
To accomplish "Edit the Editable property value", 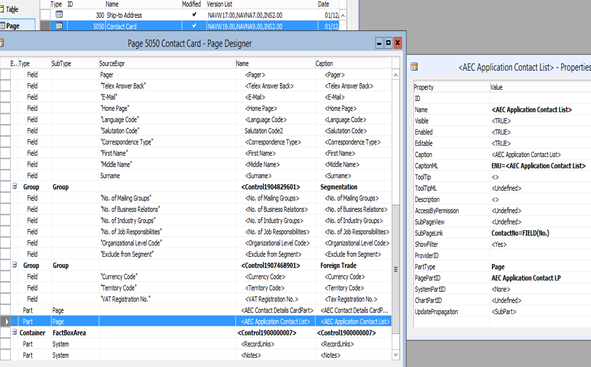I will click(540, 143).
